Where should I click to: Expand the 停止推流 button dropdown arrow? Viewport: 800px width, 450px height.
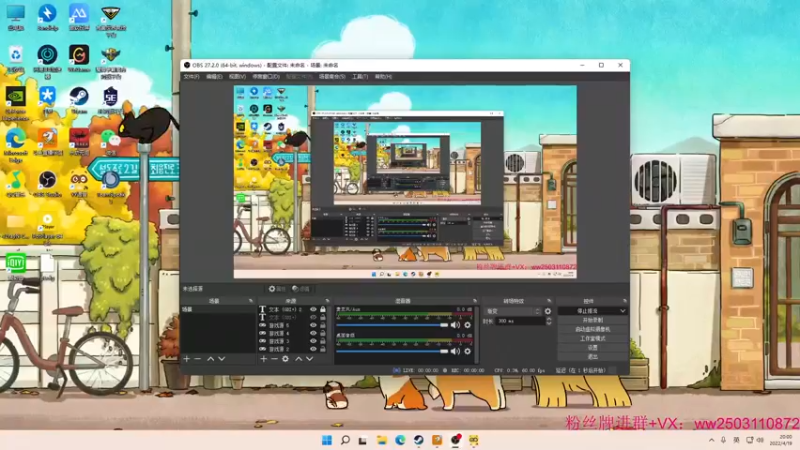[622, 311]
